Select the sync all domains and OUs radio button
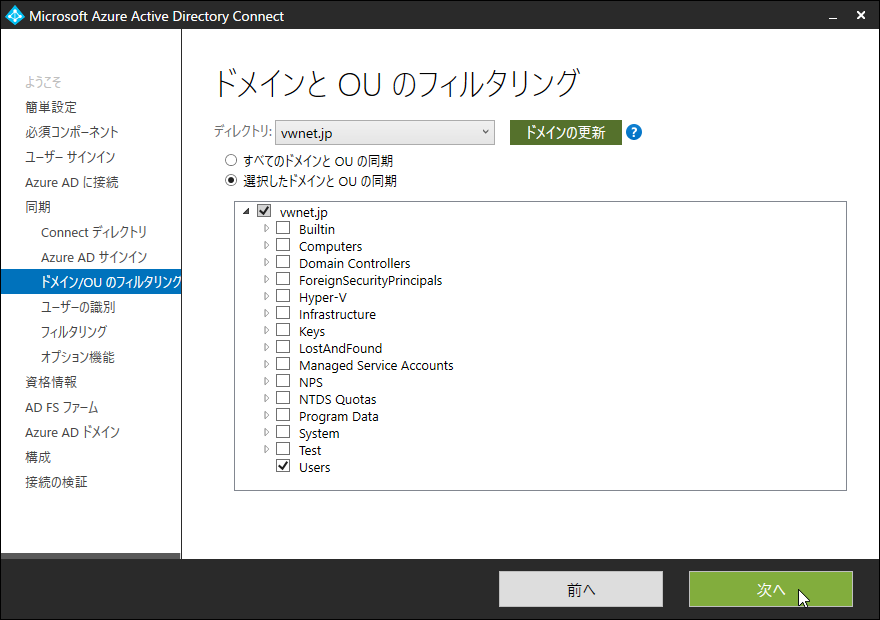Screen dimensions: 880x620 tap(231, 160)
